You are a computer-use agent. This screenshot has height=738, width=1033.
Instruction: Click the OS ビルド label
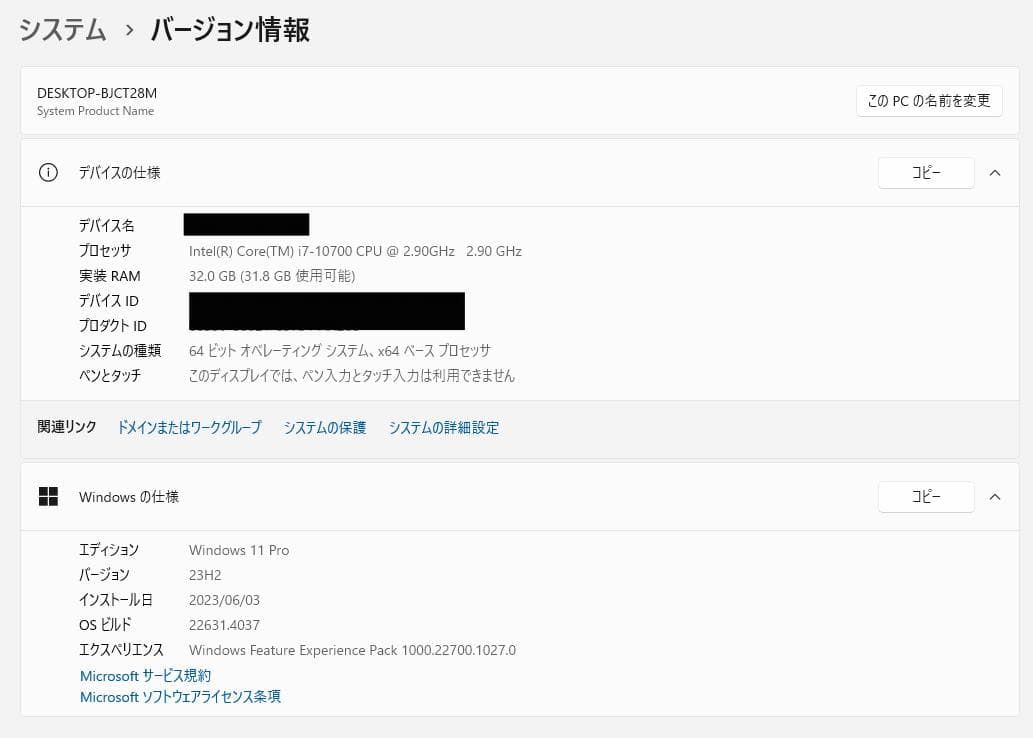pos(105,625)
